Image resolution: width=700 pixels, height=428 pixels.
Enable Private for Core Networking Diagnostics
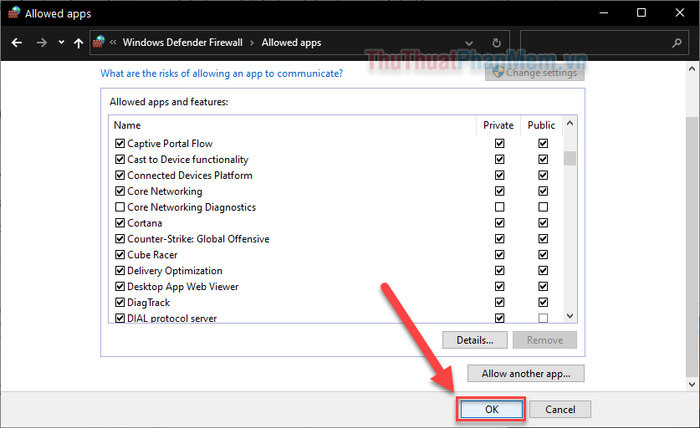[500, 207]
